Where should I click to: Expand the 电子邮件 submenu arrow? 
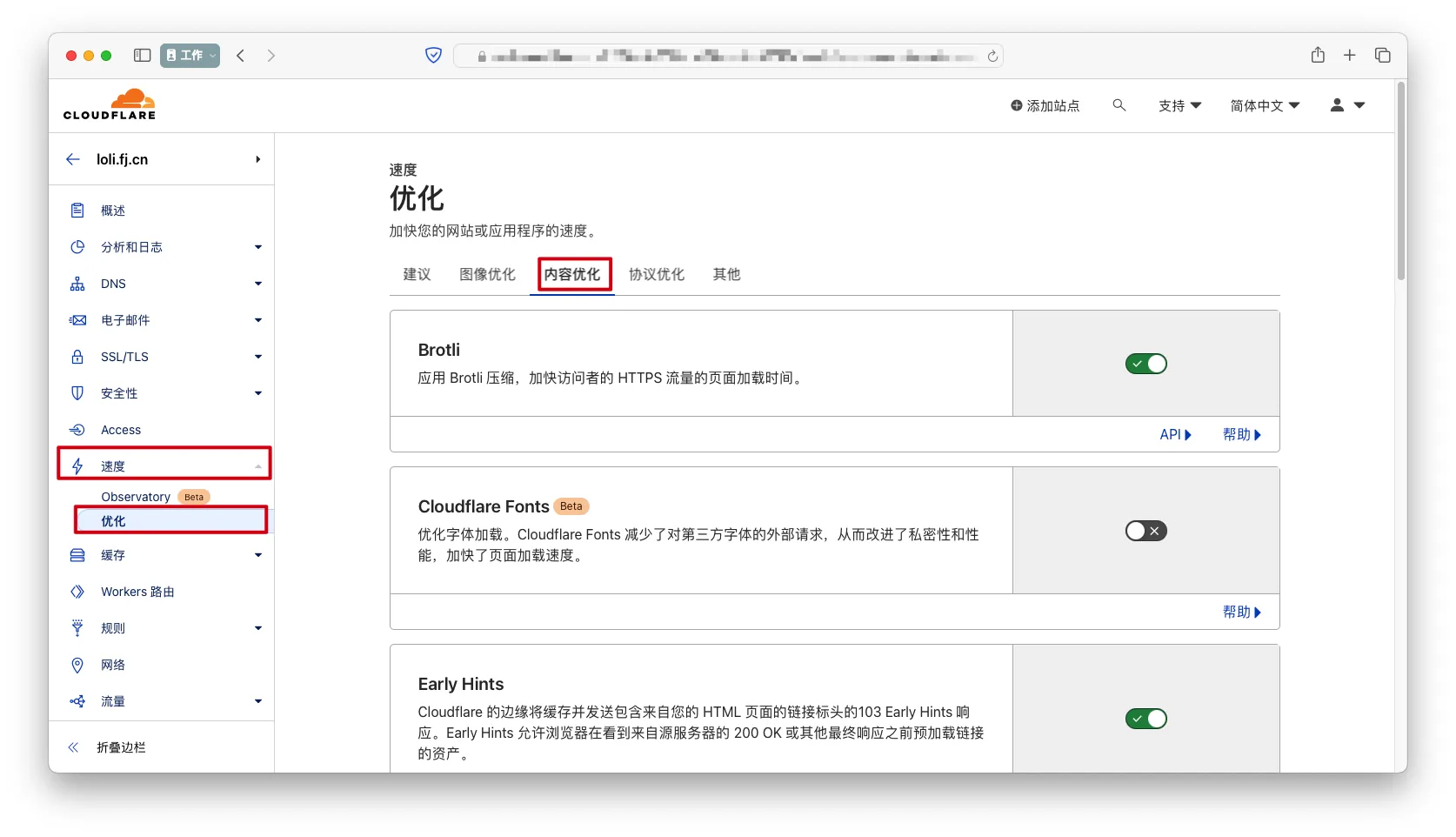click(x=258, y=320)
